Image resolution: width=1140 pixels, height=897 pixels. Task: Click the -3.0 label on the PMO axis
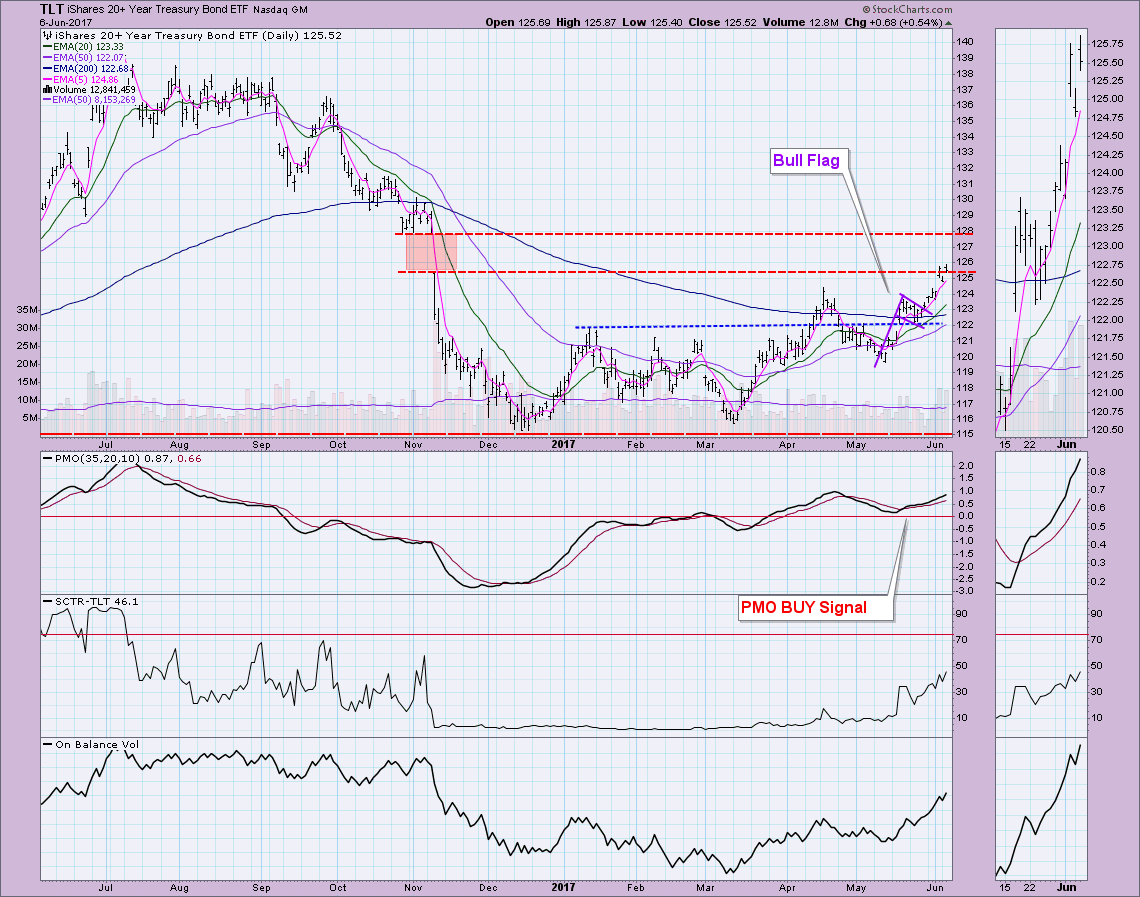tap(964, 591)
